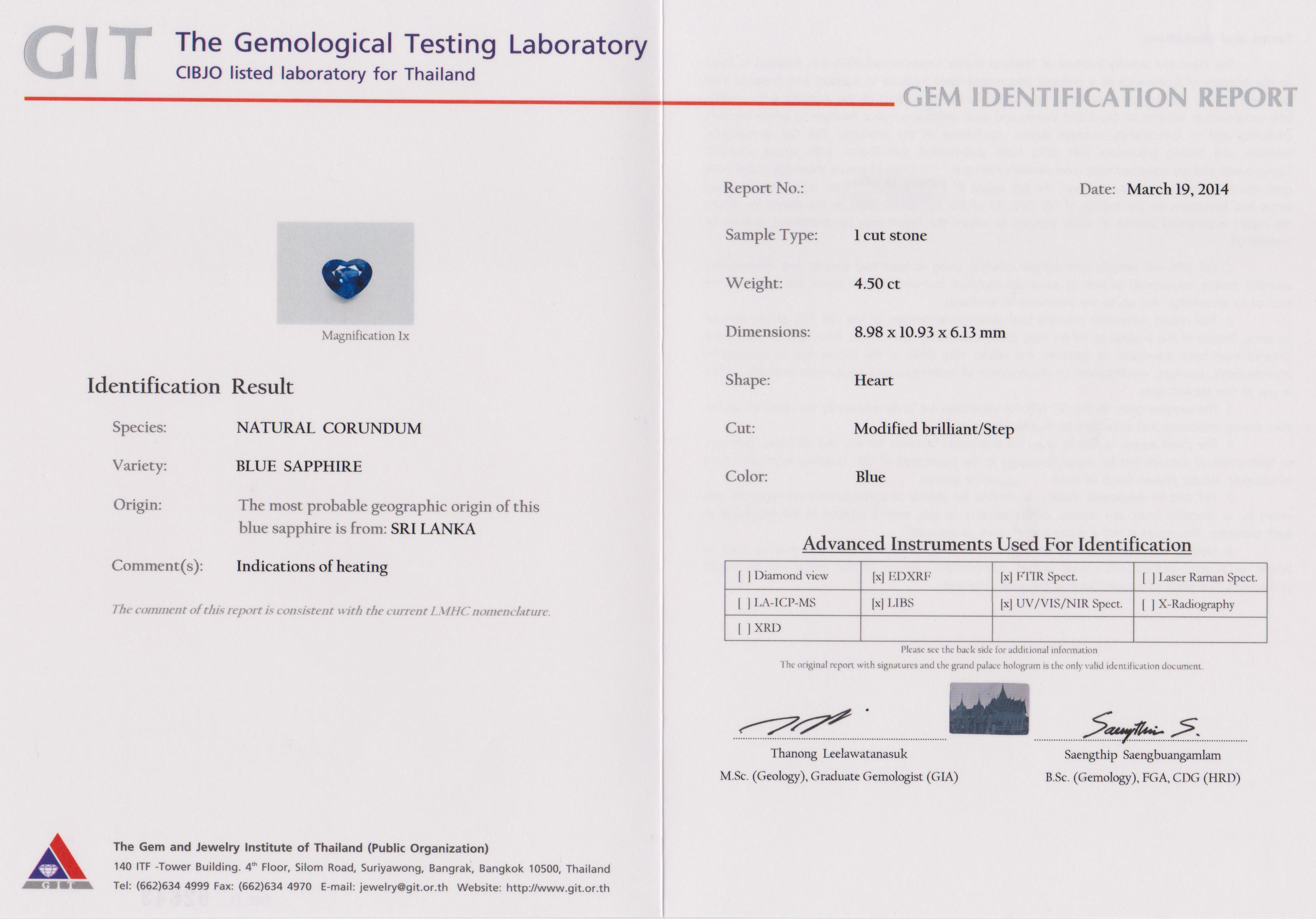Click the Laser Raman Spect. checkbox
The image size is (1316, 919).
pyautogui.click(x=1148, y=578)
